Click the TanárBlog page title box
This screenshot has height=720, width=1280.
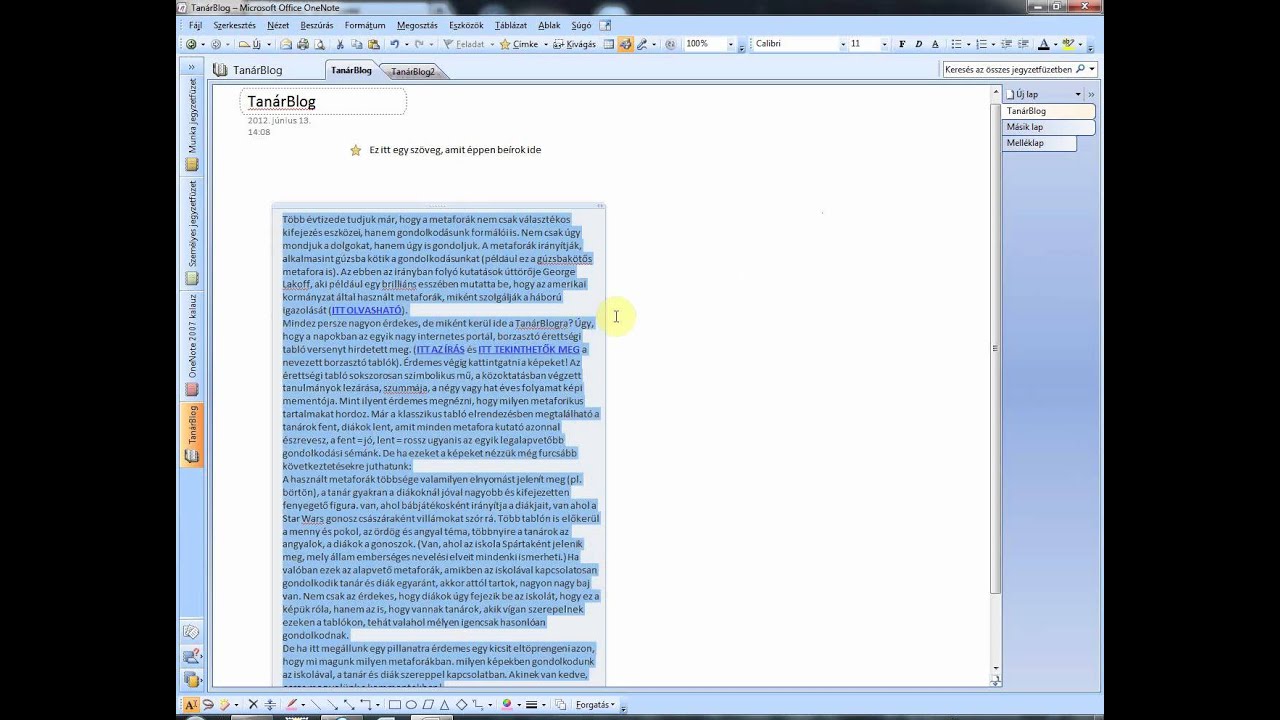(x=323, y=101)
